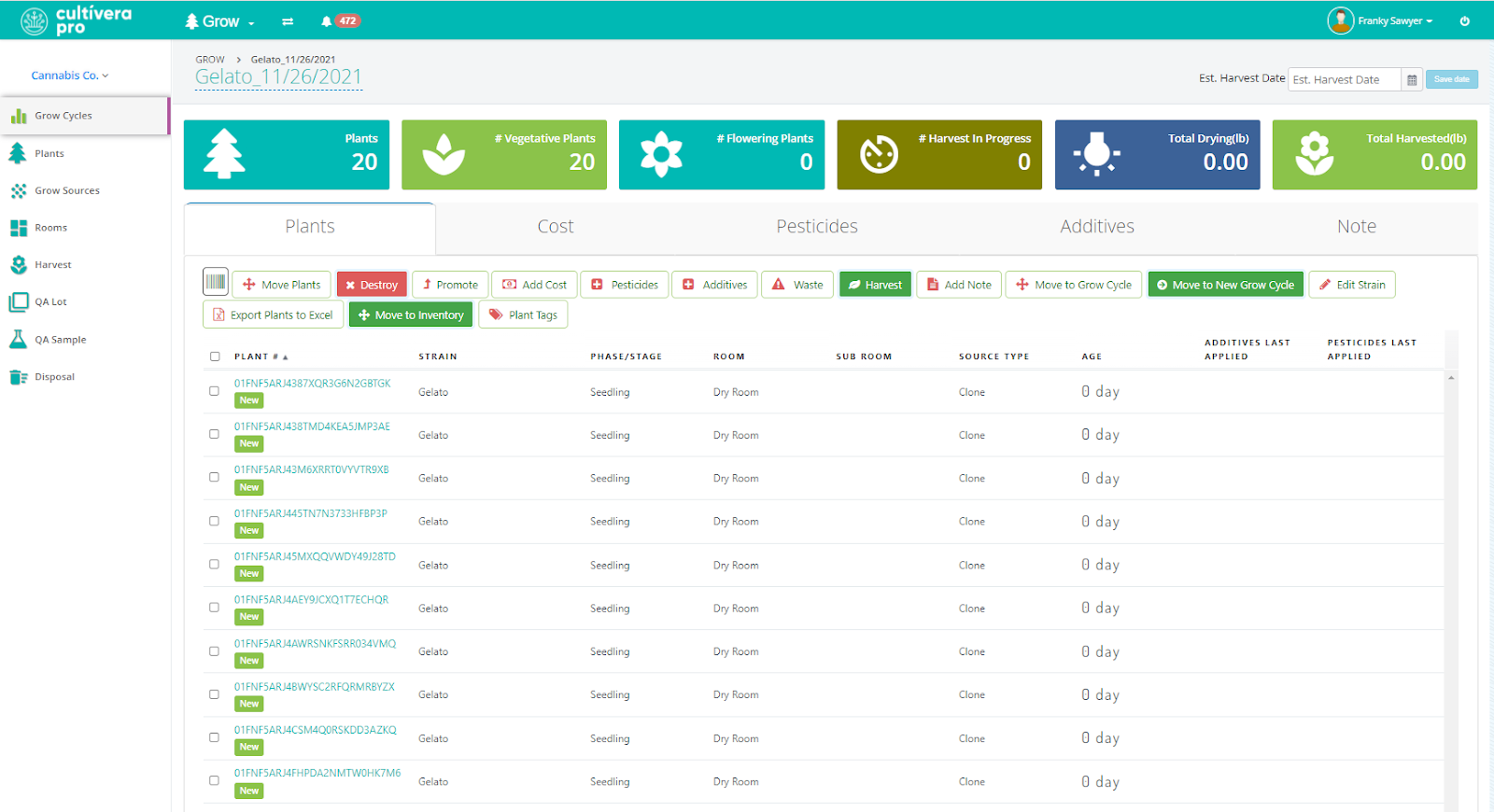Check plant 01FNF5ARJ45MXQQVWDY49J28TD row checkbox
The height and width of the screenshot is (812, 1494).
tap(214, 564)
